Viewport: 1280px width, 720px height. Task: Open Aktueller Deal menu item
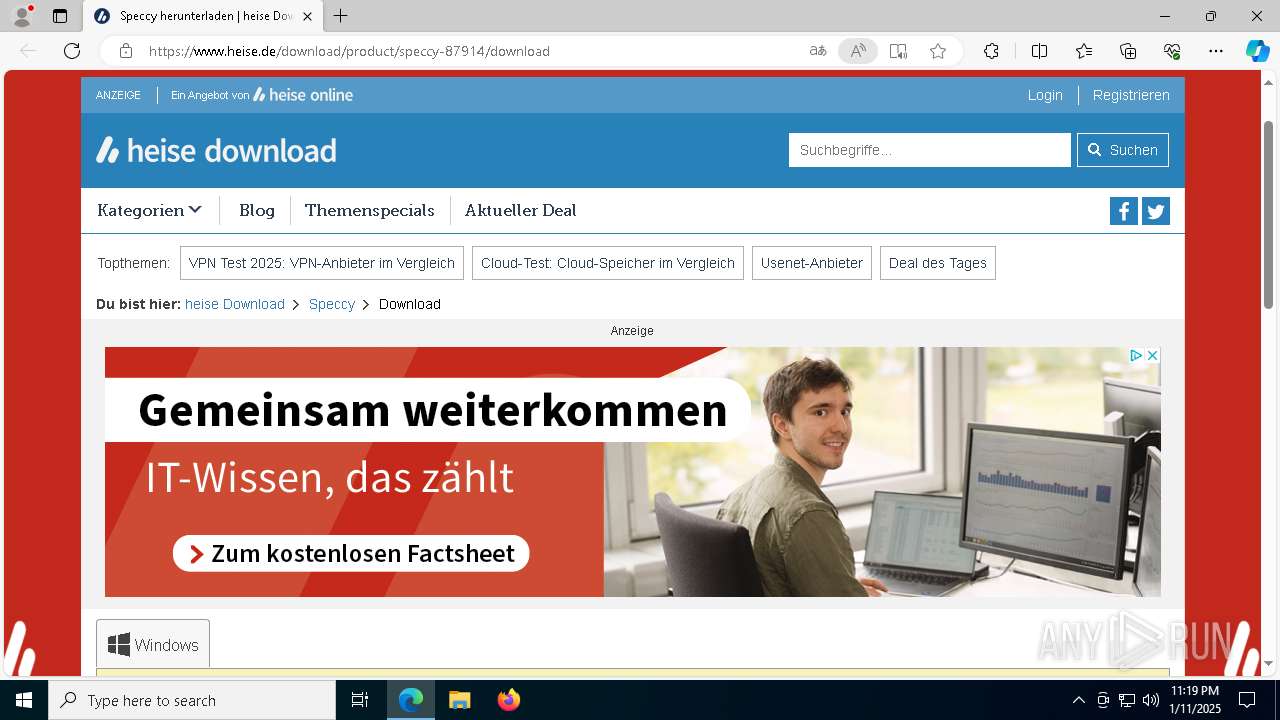(x=520, y=210)
